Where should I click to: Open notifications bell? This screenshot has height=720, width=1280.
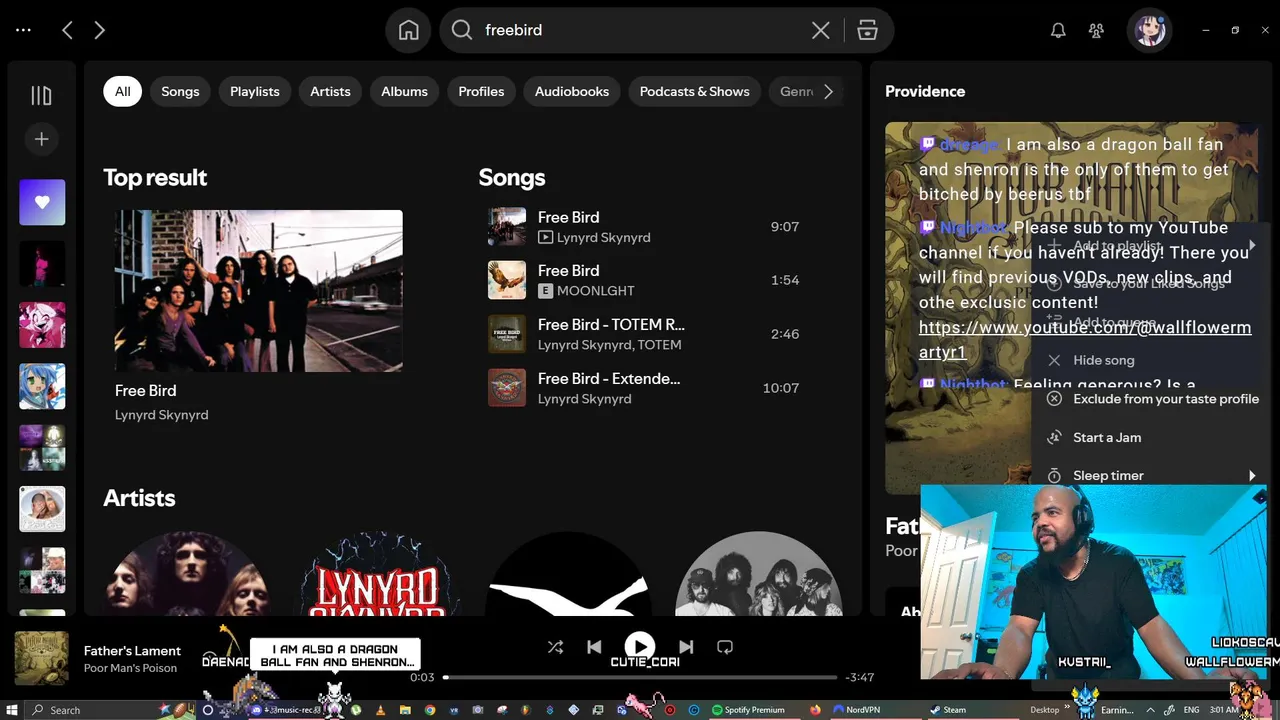point(1058,30)
